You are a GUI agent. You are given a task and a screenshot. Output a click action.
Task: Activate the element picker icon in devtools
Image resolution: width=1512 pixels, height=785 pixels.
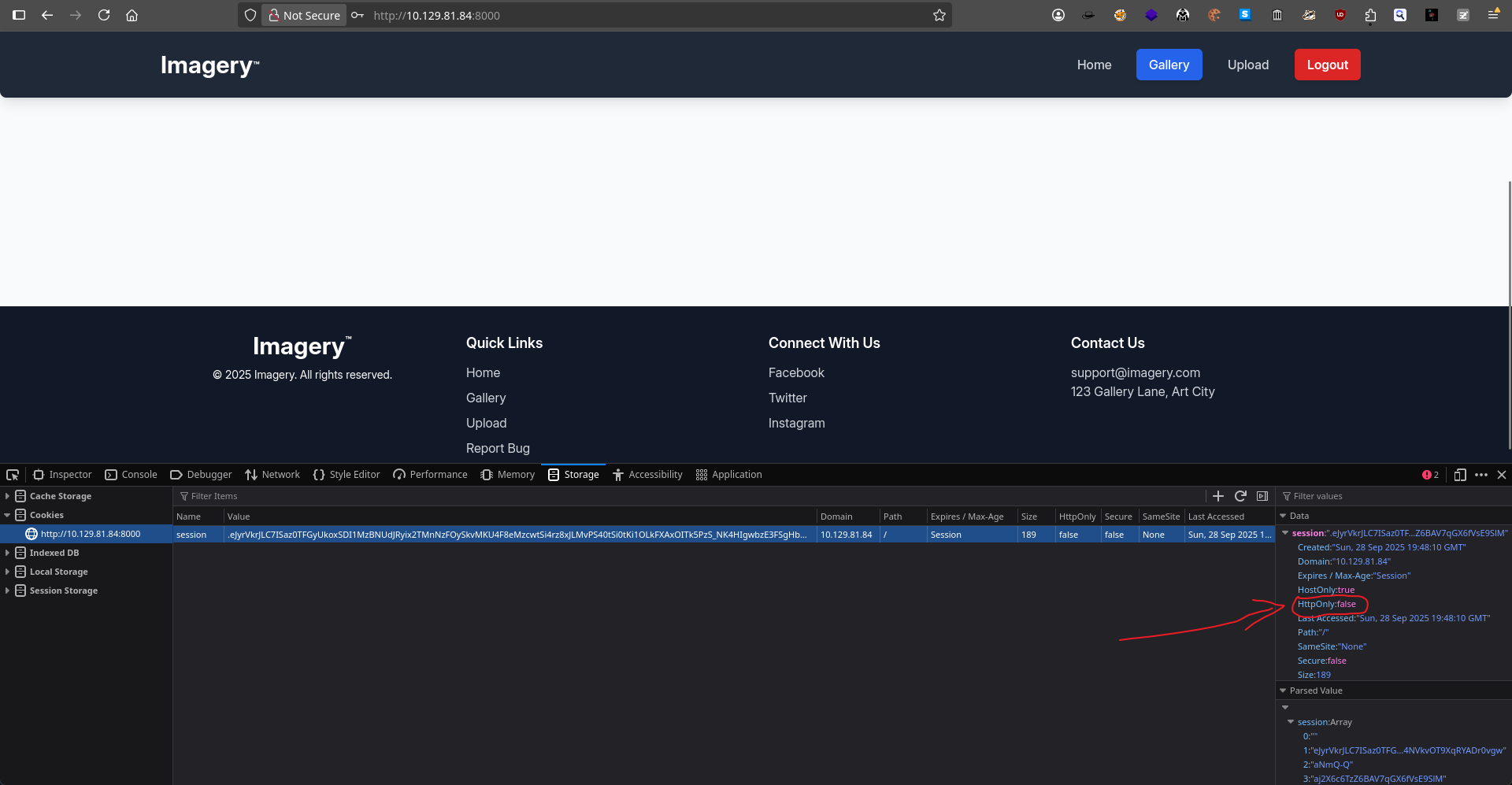(13, 475)
